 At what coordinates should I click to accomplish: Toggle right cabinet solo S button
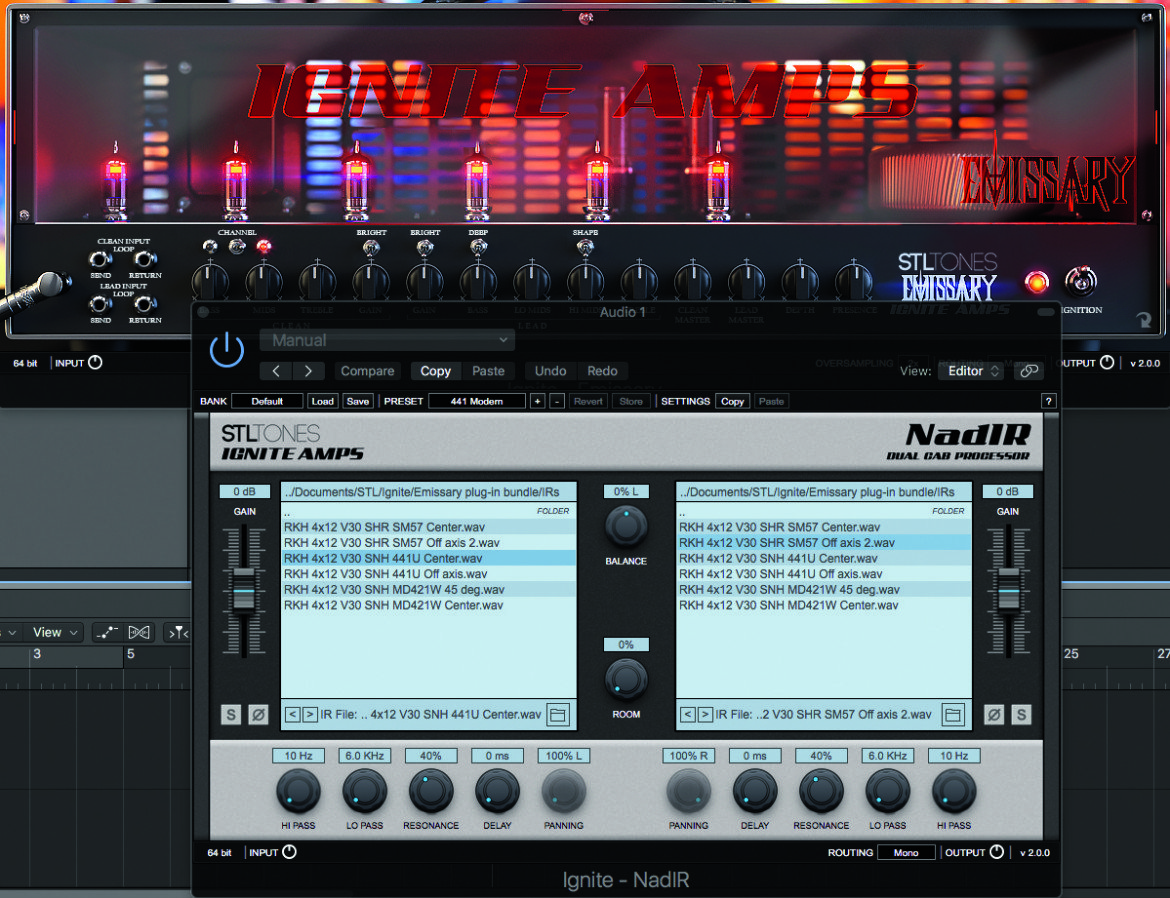point(1021,714)
